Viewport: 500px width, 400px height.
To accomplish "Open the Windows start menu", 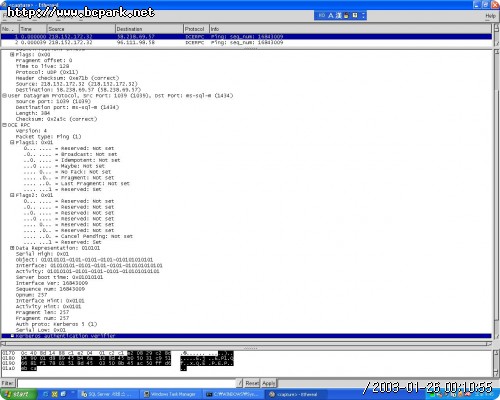I will [18, 394].
